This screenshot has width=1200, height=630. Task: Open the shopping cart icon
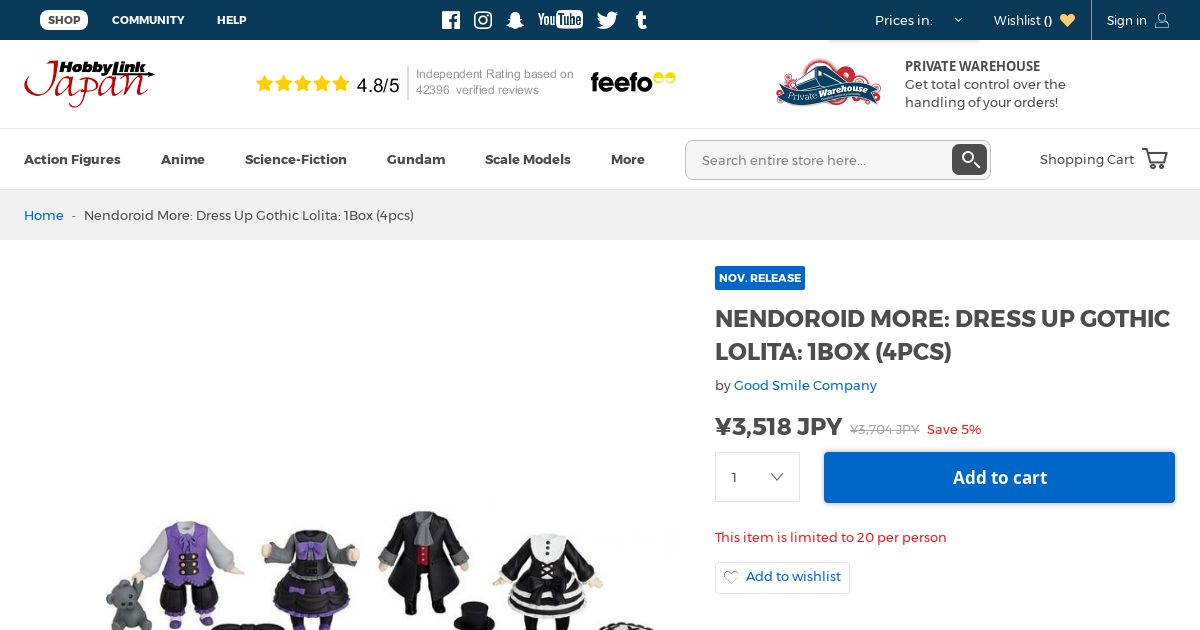pyautogui.click(x=1155, y=159)
